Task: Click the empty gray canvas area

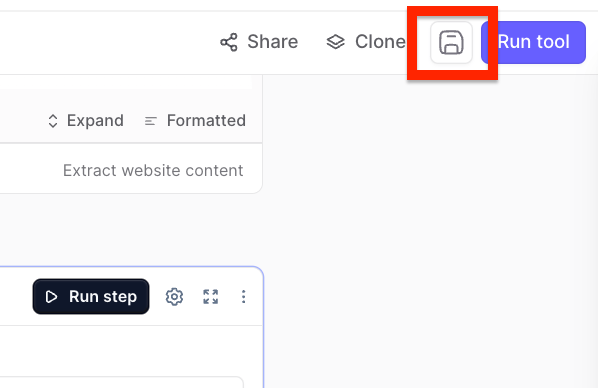Action: tap(430, 231)
